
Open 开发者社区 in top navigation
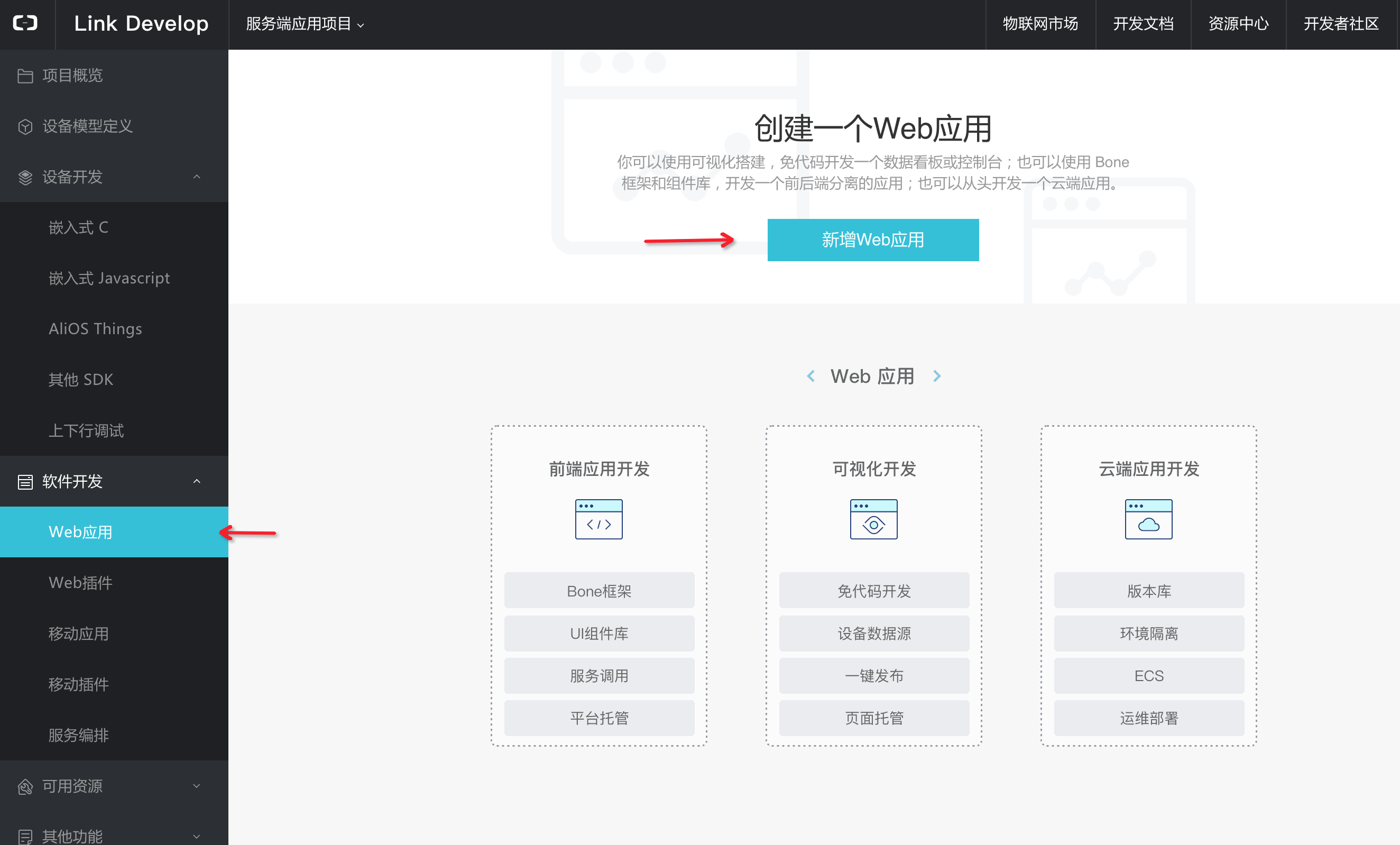[x=1341, y=24]
